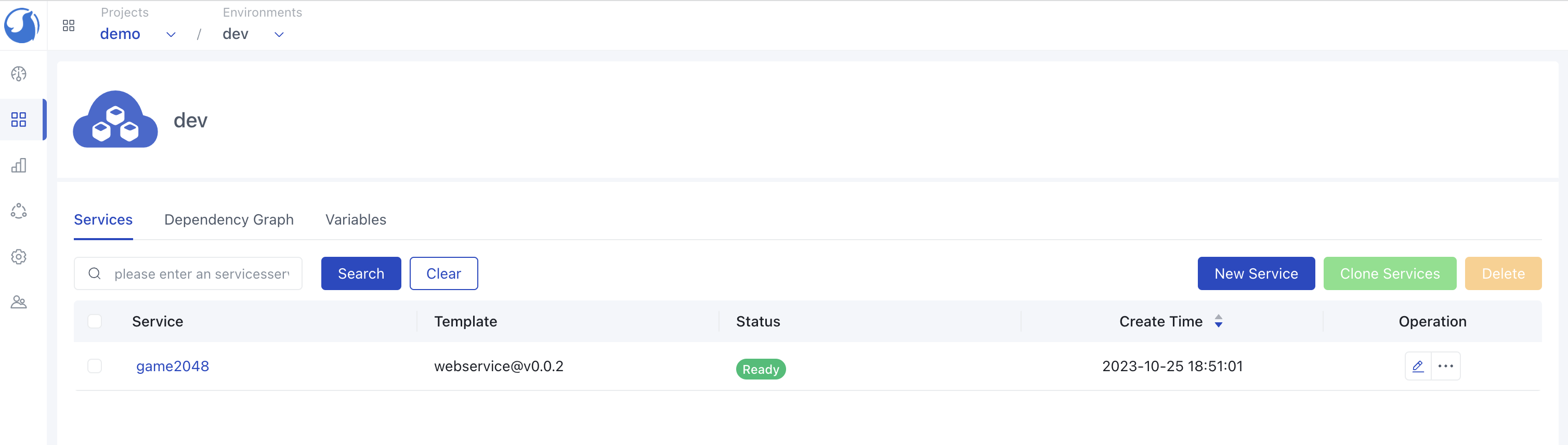Sort services by Create Time
Viewport: 1568px width, 445px height.
pyautogui.click(x=1218, y=321)
